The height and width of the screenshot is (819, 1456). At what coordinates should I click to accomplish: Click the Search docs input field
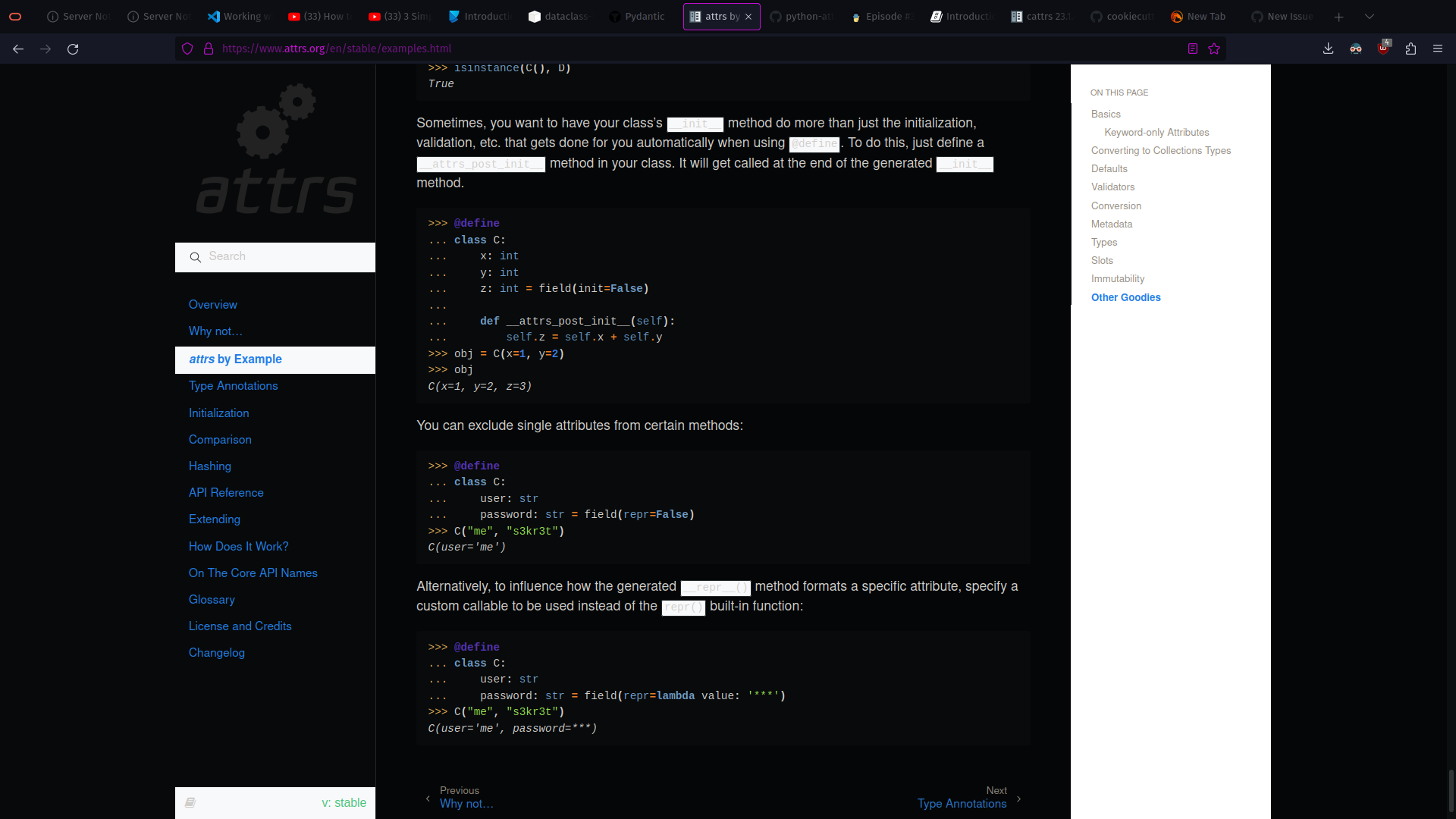coord(275,257)
